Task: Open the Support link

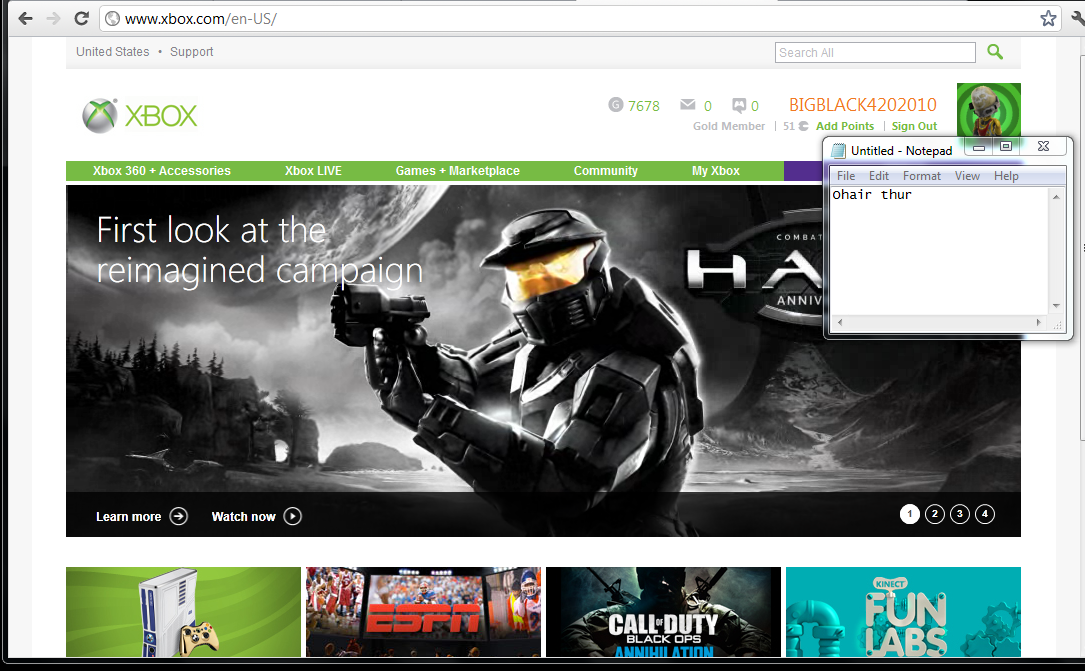Action: 192,52
